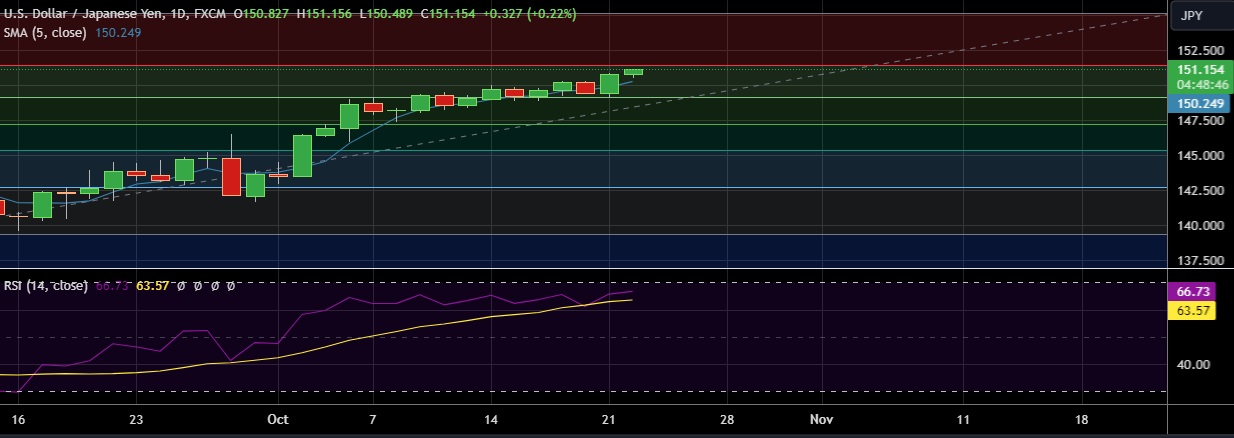Click the 140.000 price scale label

(x=1200, y=225)
